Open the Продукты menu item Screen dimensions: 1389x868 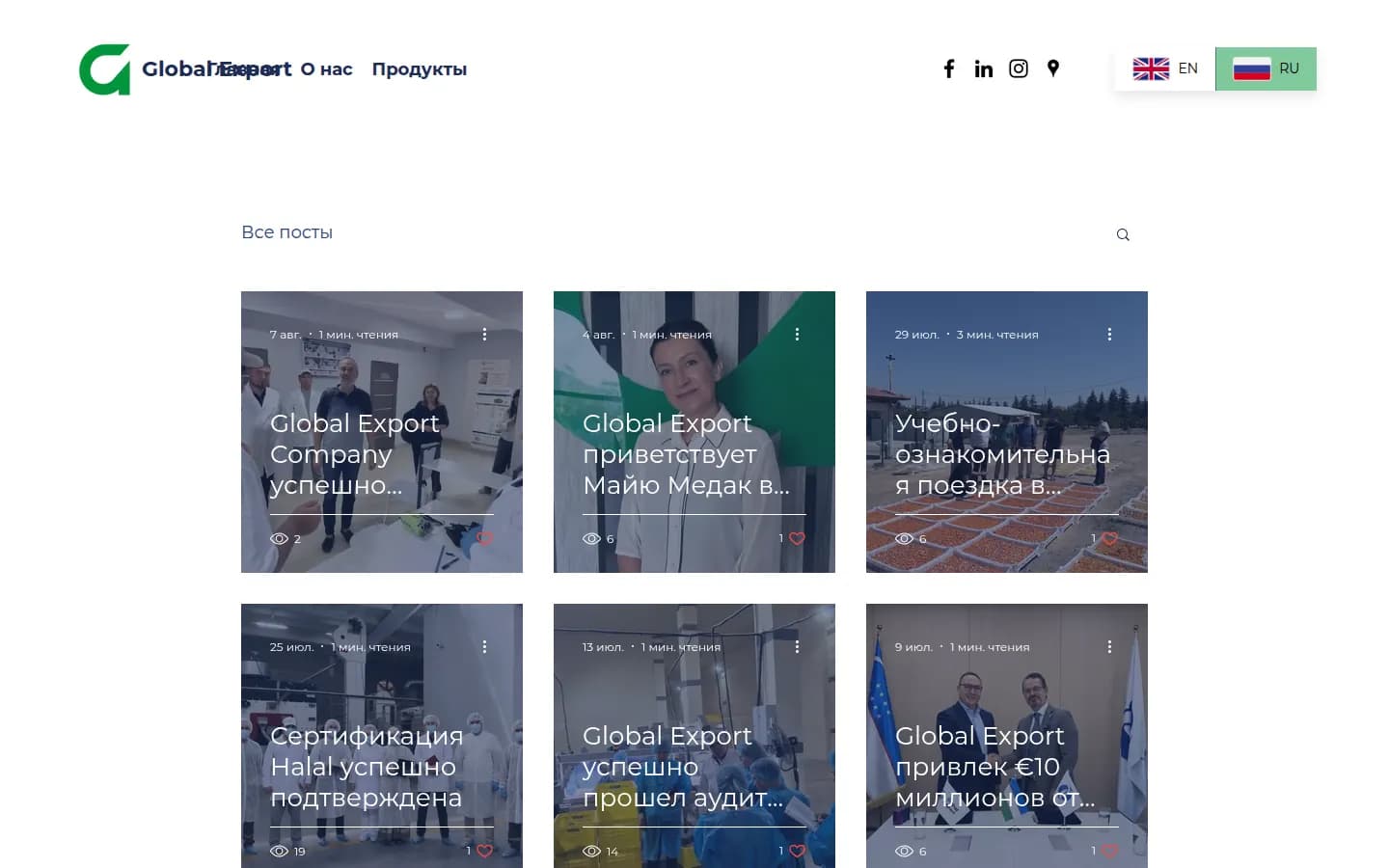click(420, 69)
